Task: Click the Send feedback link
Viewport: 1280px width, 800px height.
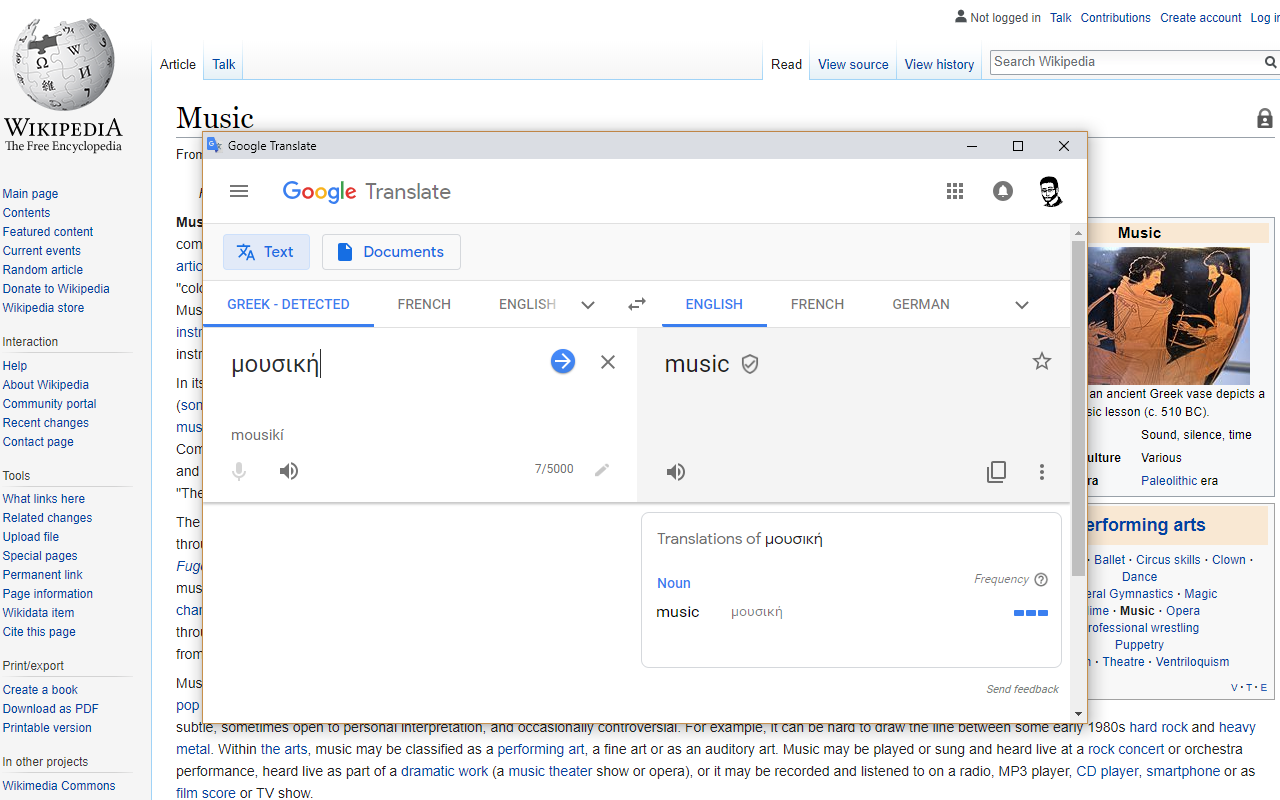Action: pyautogui.click(x=1021, y=688)
